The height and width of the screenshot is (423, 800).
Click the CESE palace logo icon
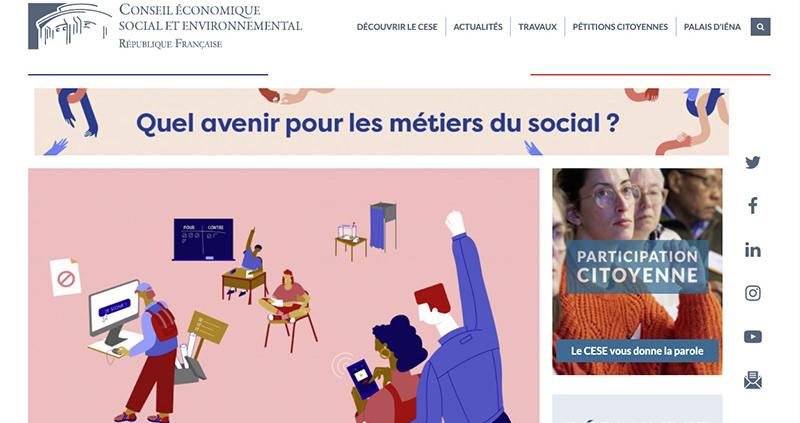[70, 26]
